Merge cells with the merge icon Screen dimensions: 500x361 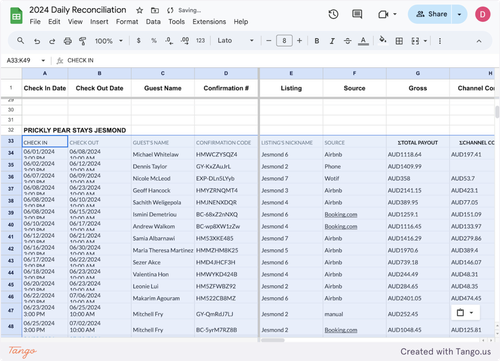pos(415,41)
